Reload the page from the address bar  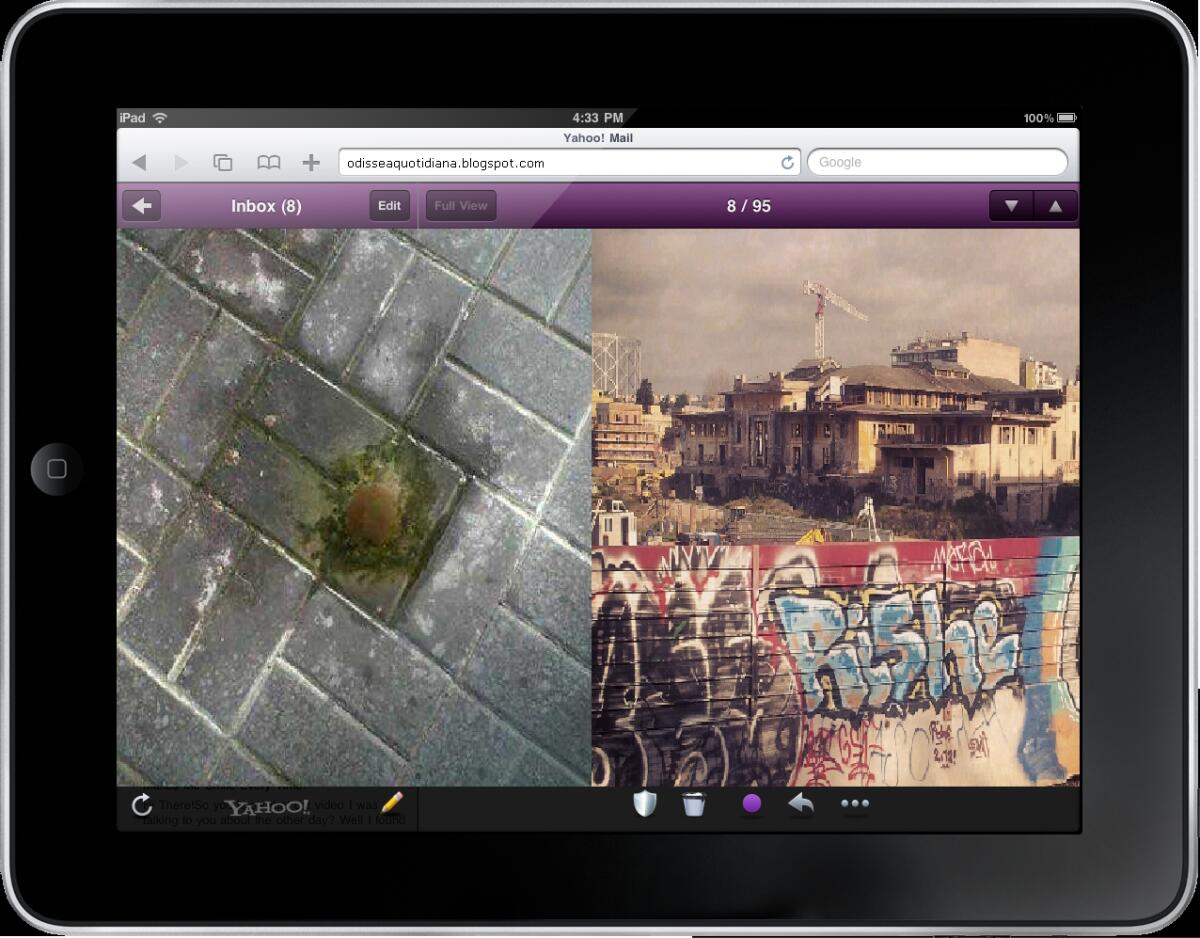click(787, 162)
